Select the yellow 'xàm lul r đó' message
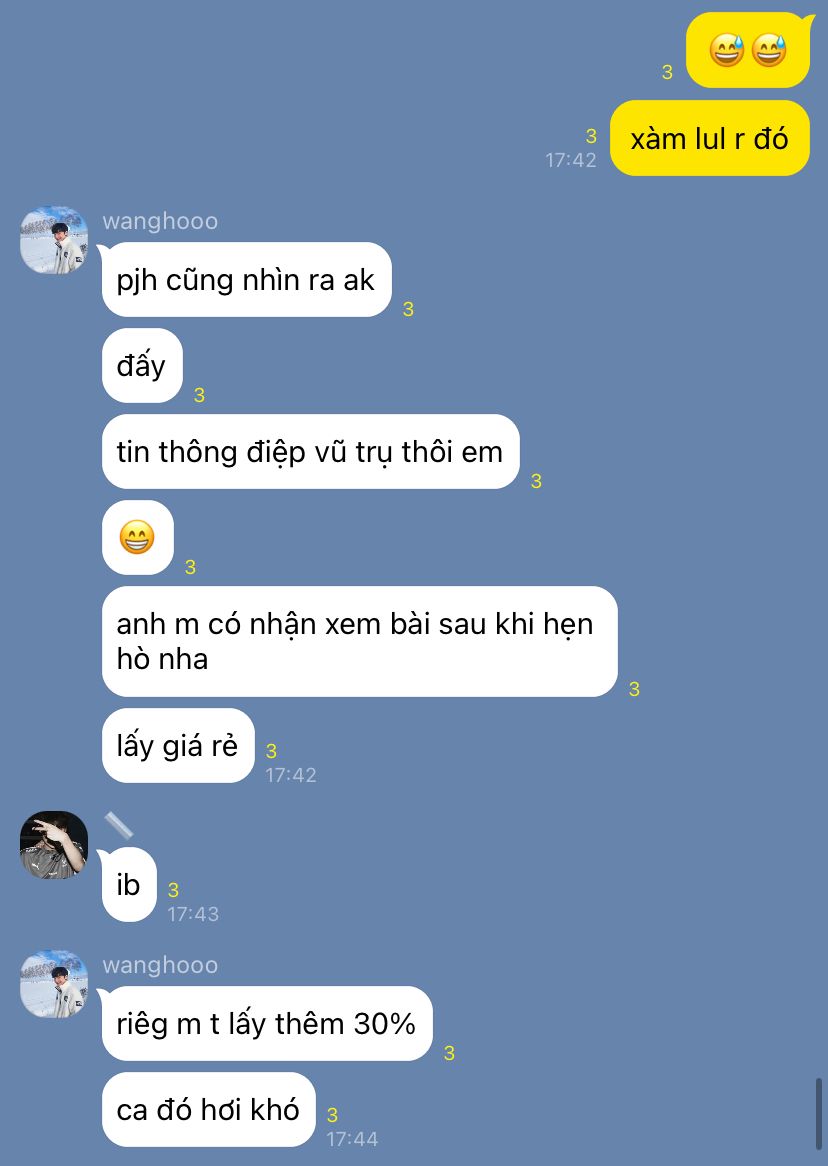This screenshot has height=1166, width=828. pos(710,138)
